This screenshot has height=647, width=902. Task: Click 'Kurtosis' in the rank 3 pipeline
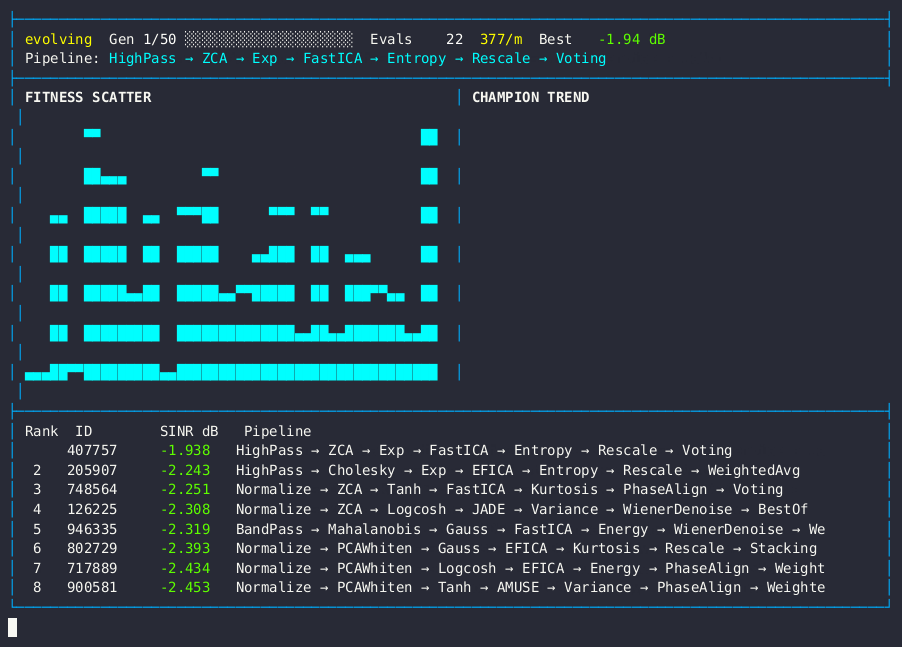pyautogui.click(x=564, y=489)
